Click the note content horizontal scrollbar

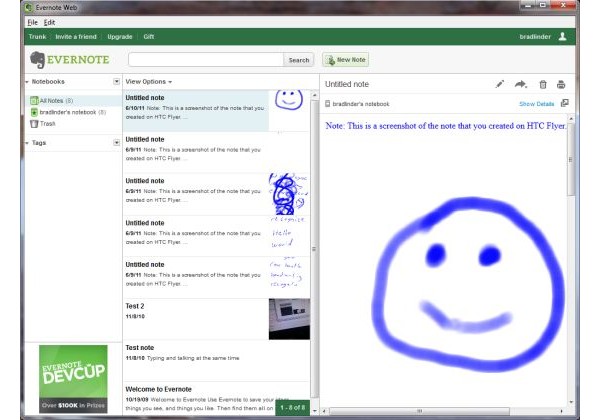click(419, 411)
